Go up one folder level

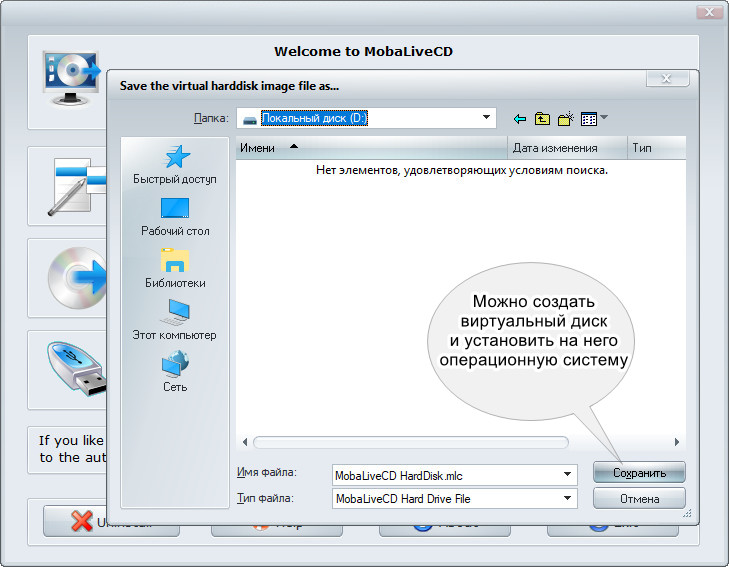click(542, 119)
